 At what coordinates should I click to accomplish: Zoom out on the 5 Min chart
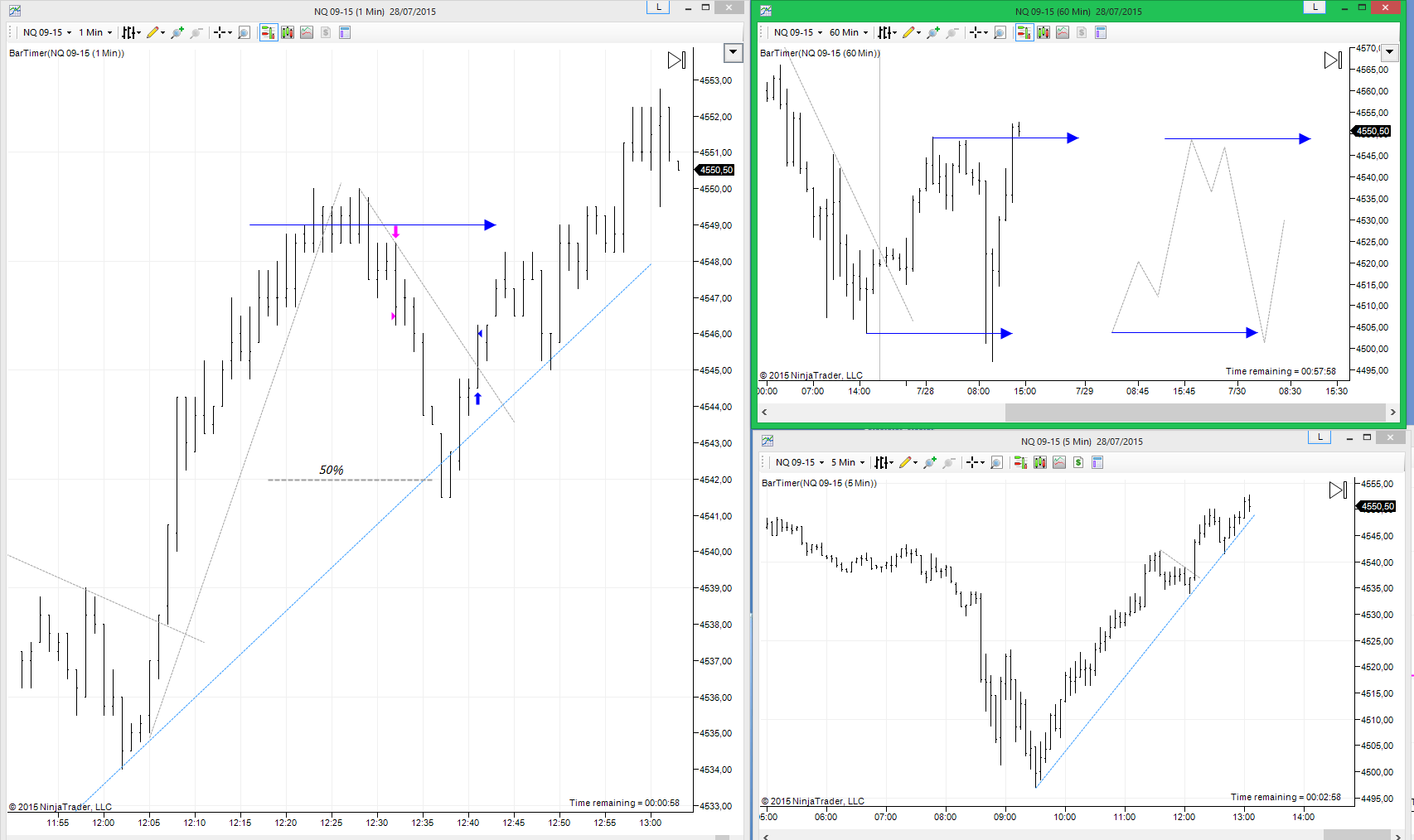pyautogui.click(x=949, y=462)
